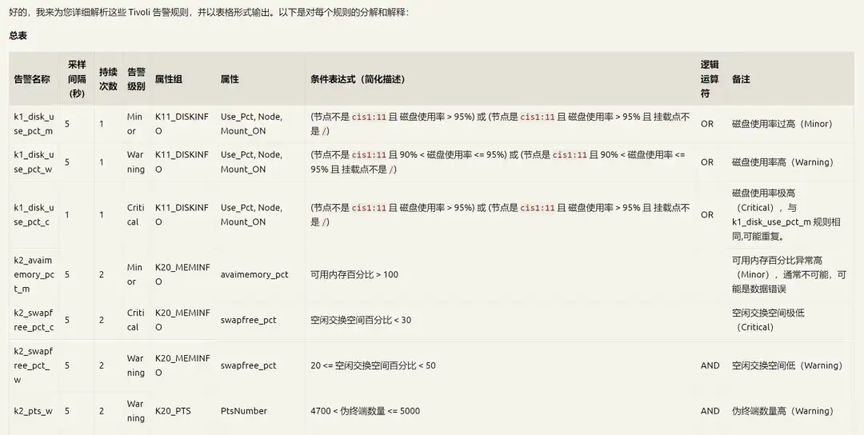Viewport: 864px width, 435px height.
Task: Click Warning level in k2_swapfree_pct_w row
Action: [136, 366]
